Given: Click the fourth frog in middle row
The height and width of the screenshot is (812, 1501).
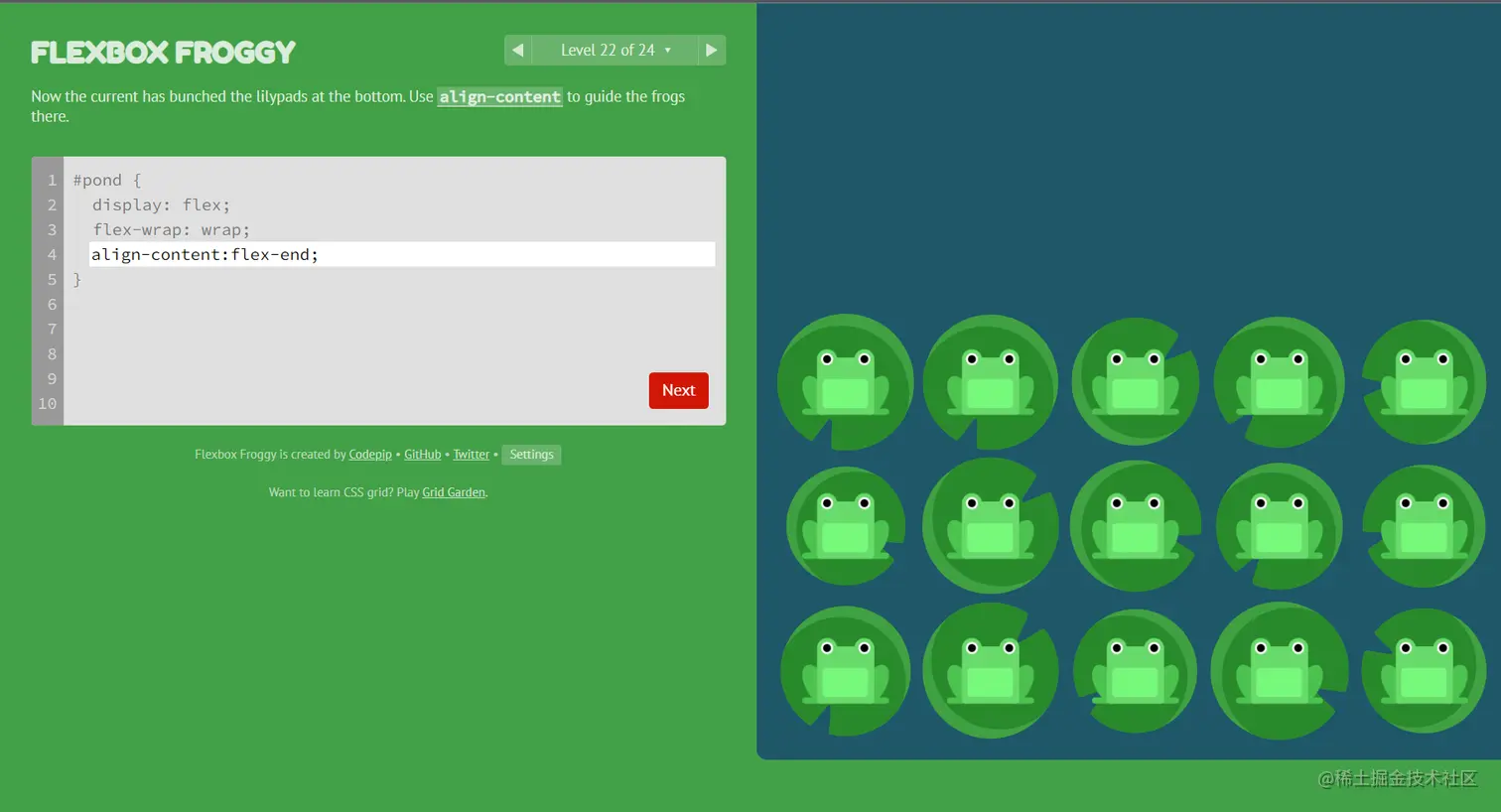Looking at the screenshot, I should (1280, 526).
